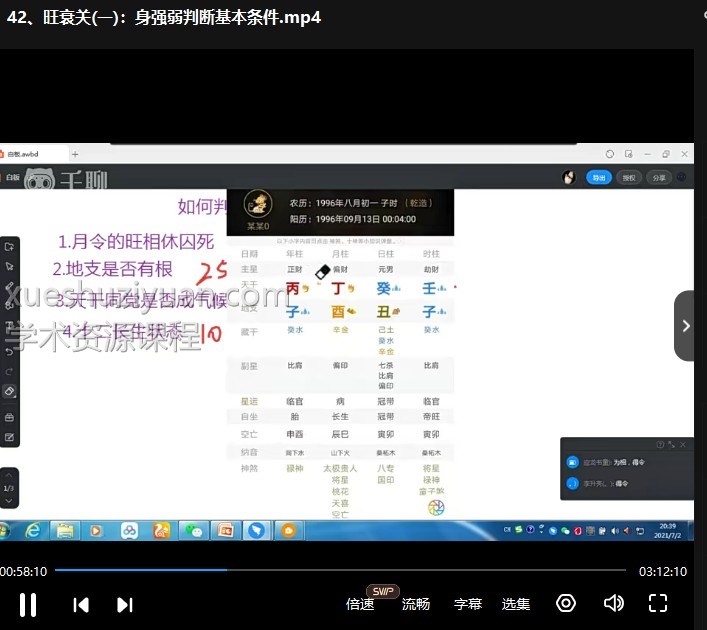Click the 分享 share button
The image size is (707, 630).
point(658,177)
